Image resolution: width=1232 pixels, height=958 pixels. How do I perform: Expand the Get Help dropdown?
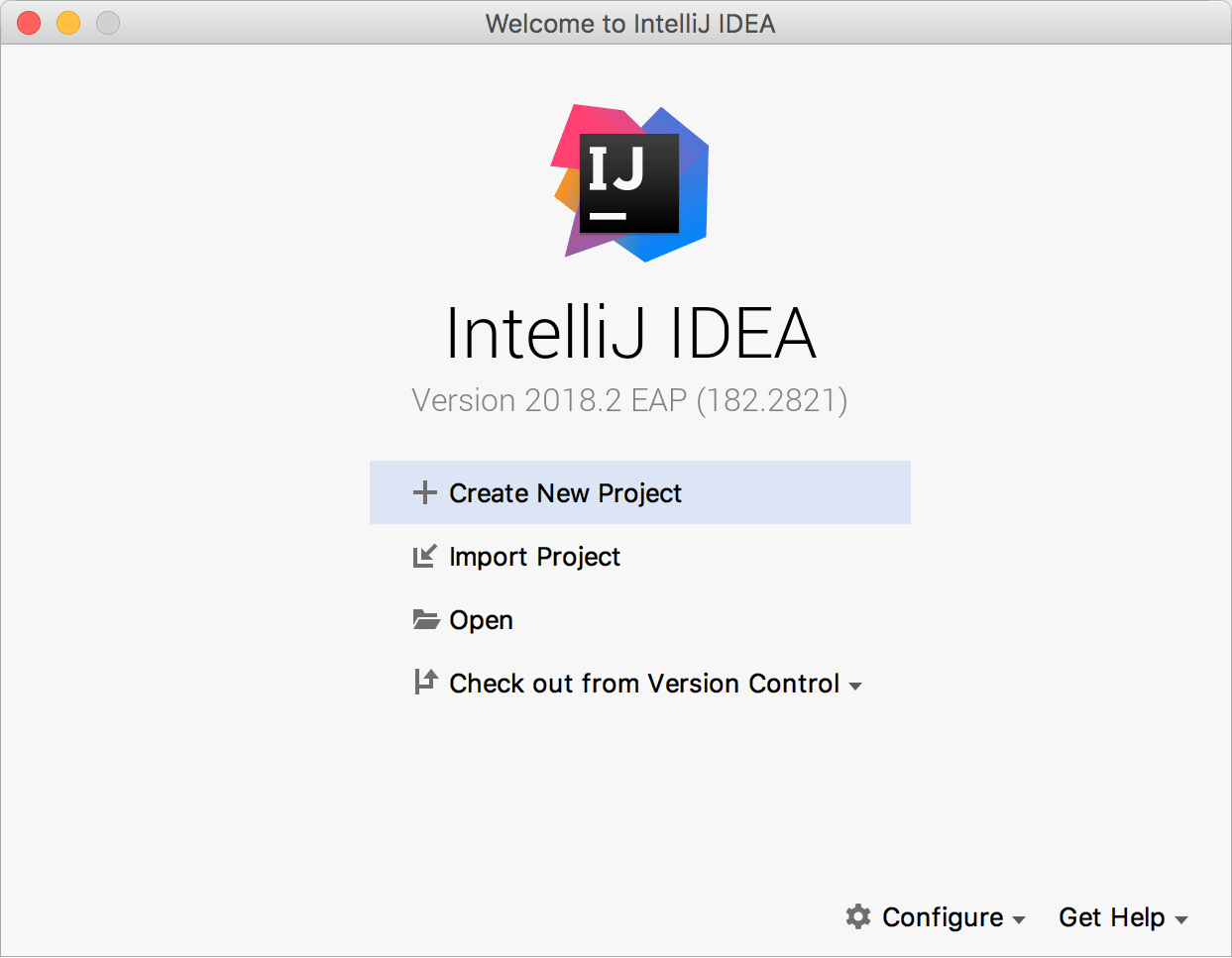[x=1181, y=919]
